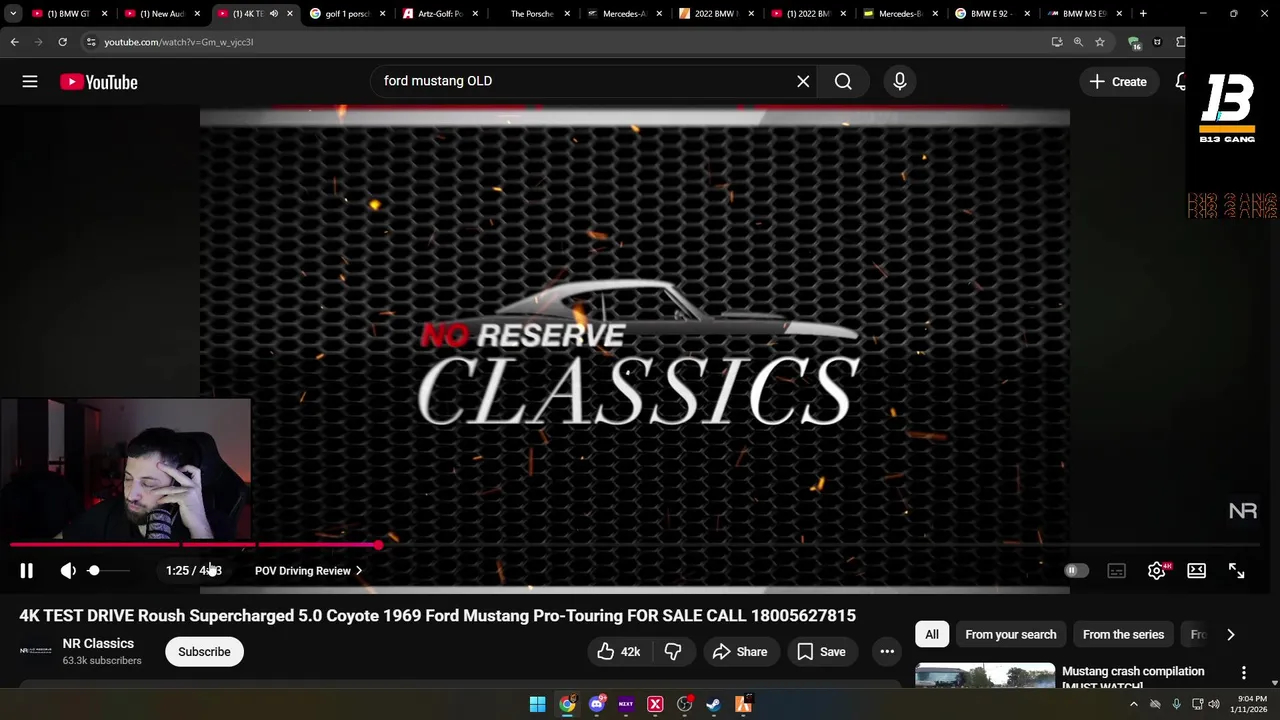Go to the YouTube home logo
1280x720 pixels.
(x=98, y=82)
